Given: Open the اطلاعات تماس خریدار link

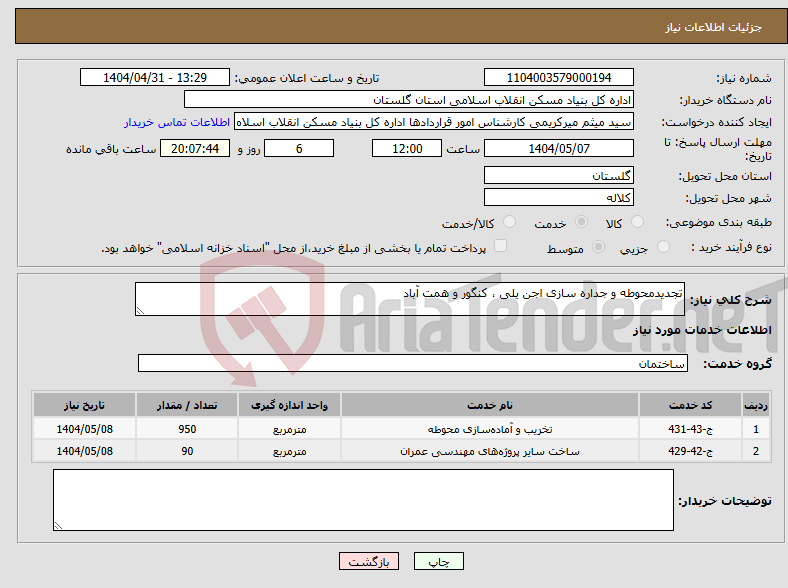Looking at the screenshot, I should click(177, 122).
